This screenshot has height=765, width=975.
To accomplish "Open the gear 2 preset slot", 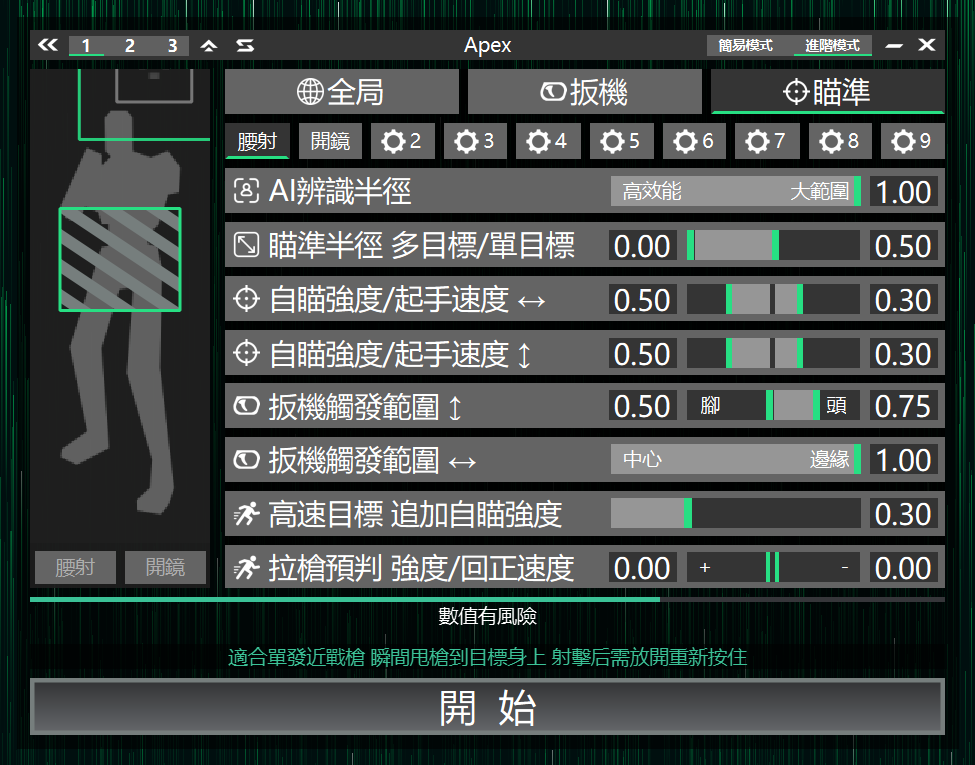I will (403, 142).
